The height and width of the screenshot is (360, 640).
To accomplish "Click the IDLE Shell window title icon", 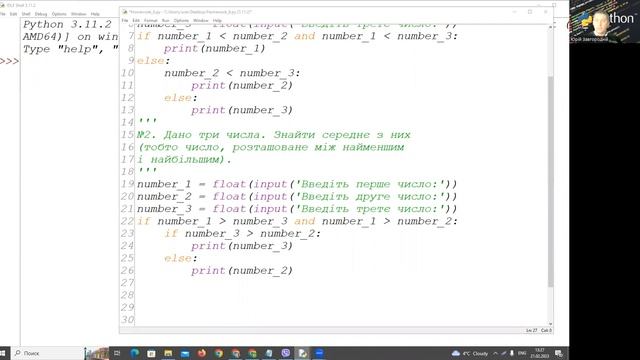I will pyautogui.click(x=2, y=5).
